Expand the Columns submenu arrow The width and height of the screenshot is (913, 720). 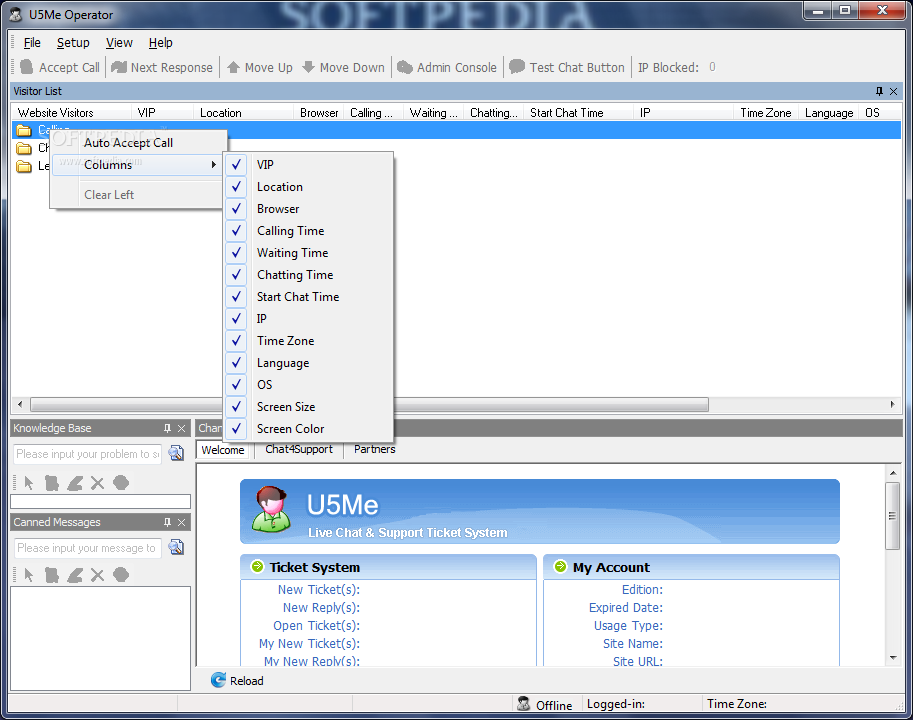click(214, 165)
